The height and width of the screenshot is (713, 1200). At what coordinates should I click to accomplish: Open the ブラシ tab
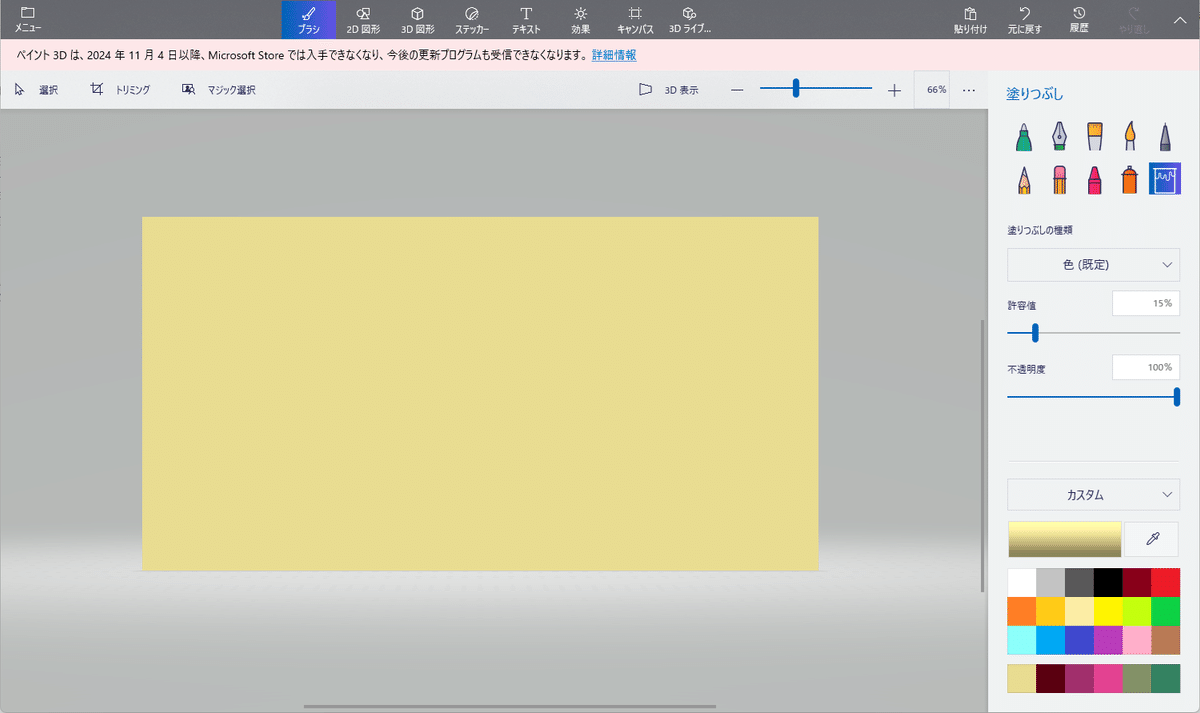[309, 19]
